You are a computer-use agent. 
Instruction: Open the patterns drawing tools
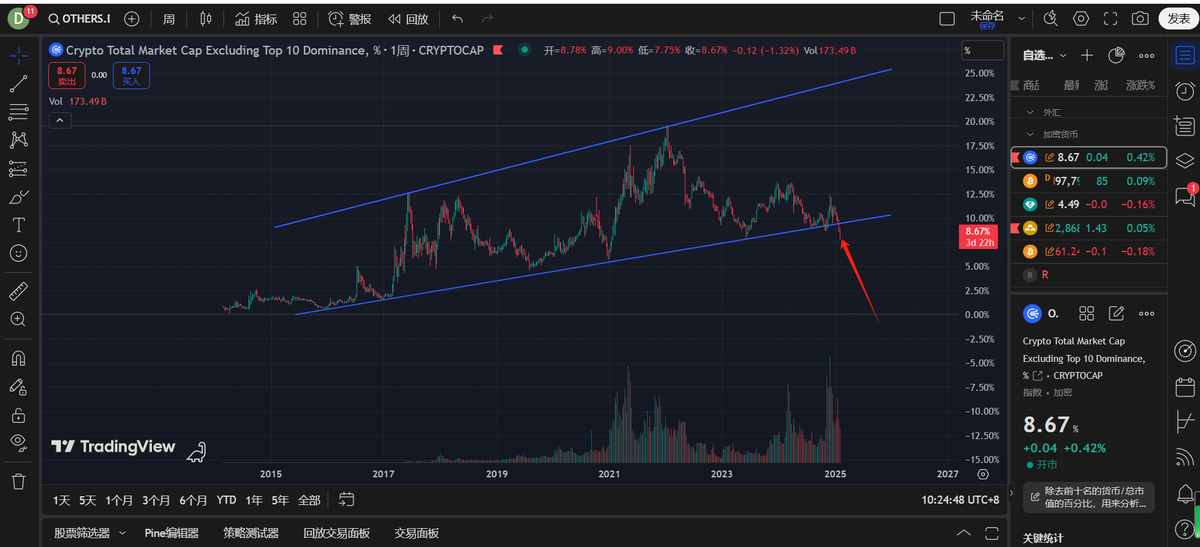coord(18,140)
